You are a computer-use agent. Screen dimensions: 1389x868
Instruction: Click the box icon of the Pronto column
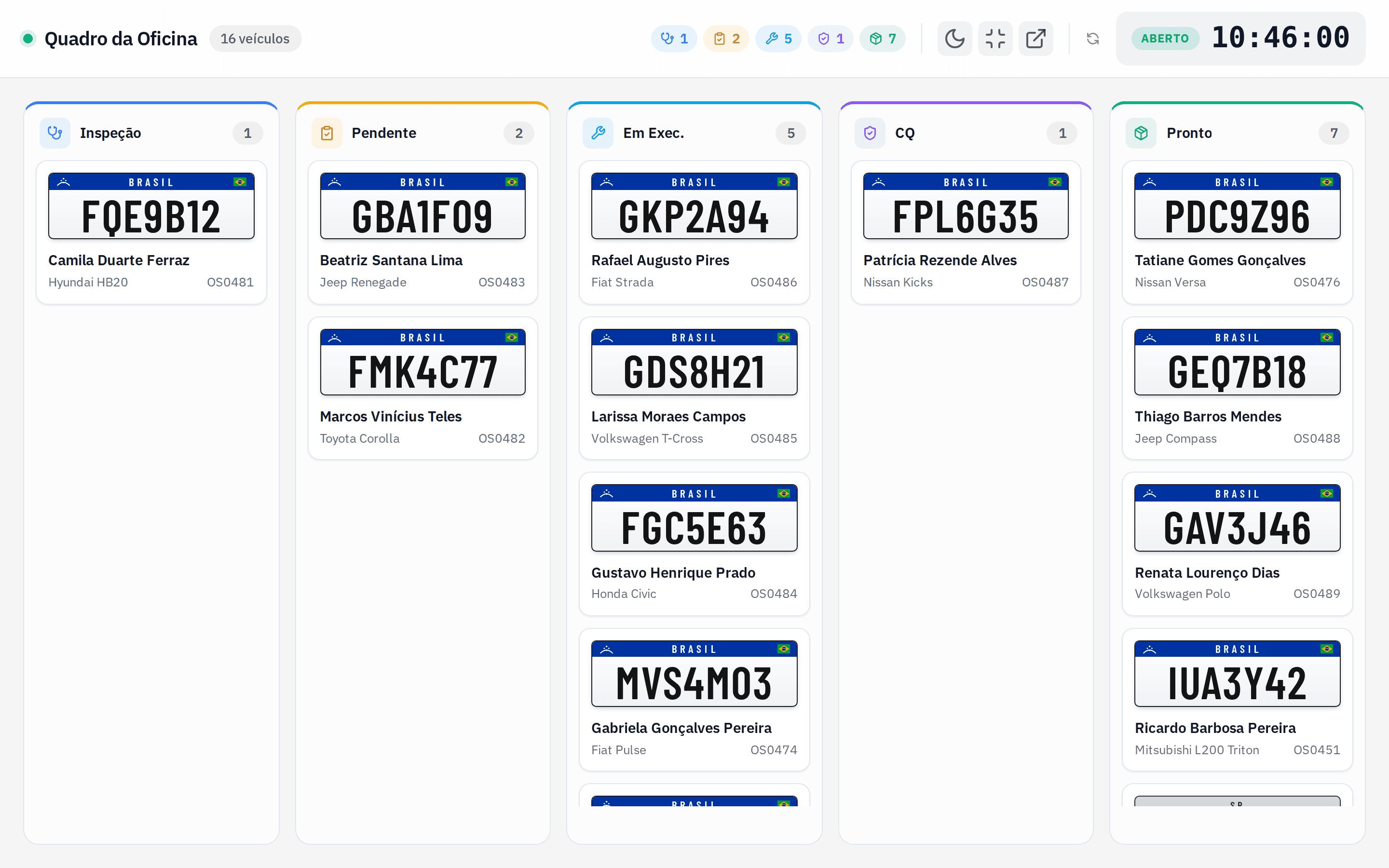(x=1141, y=133)
